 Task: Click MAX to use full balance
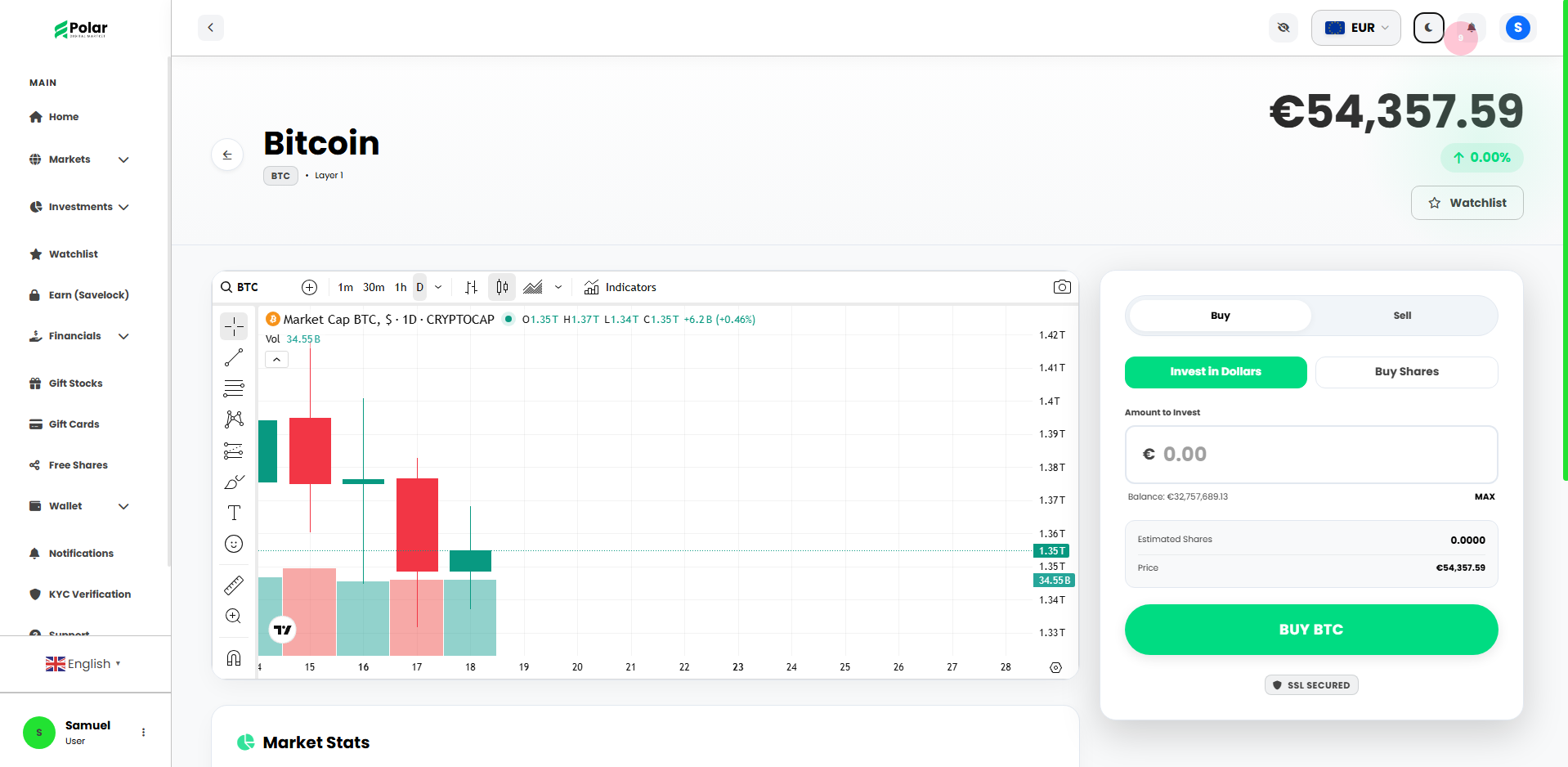pyautogui.click(x=1485, y=497)
